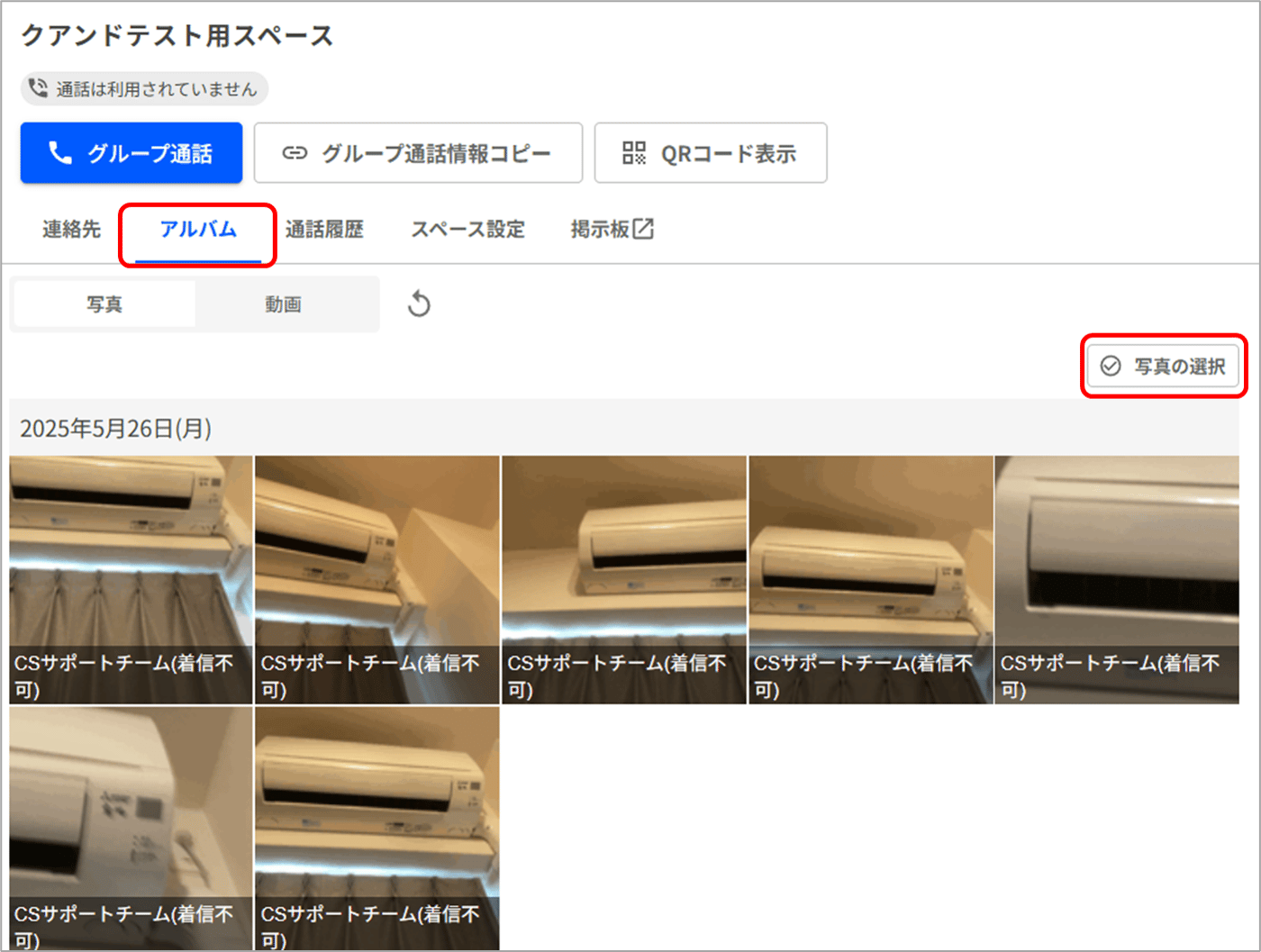Image resolution: width=1261 pixels, height=952 pixels.
Task: Open the second photo in the bottom row
Action: pyautogui.click(x=377, y=829)
